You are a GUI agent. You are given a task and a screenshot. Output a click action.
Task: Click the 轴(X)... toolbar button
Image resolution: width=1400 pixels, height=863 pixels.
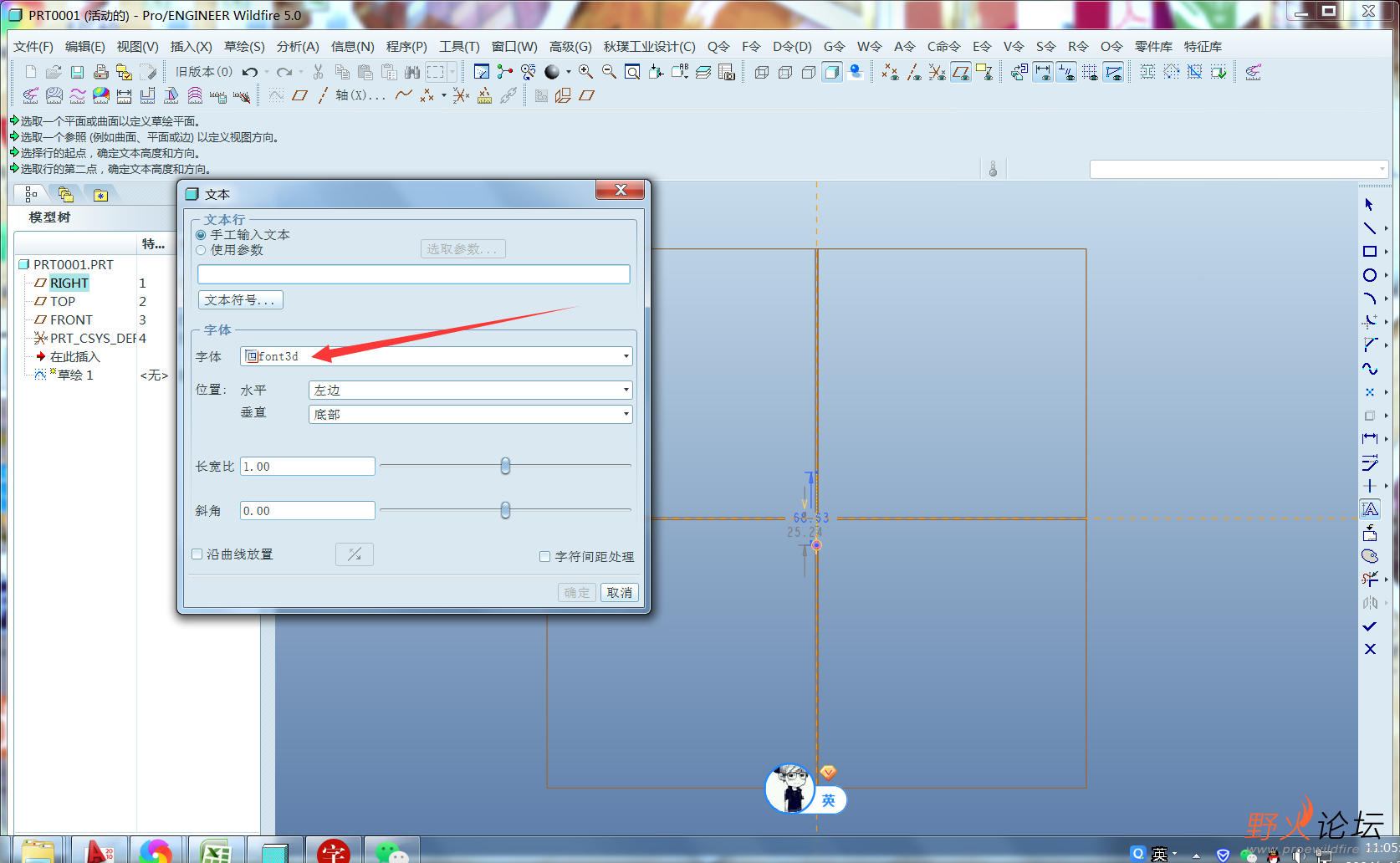360,95
